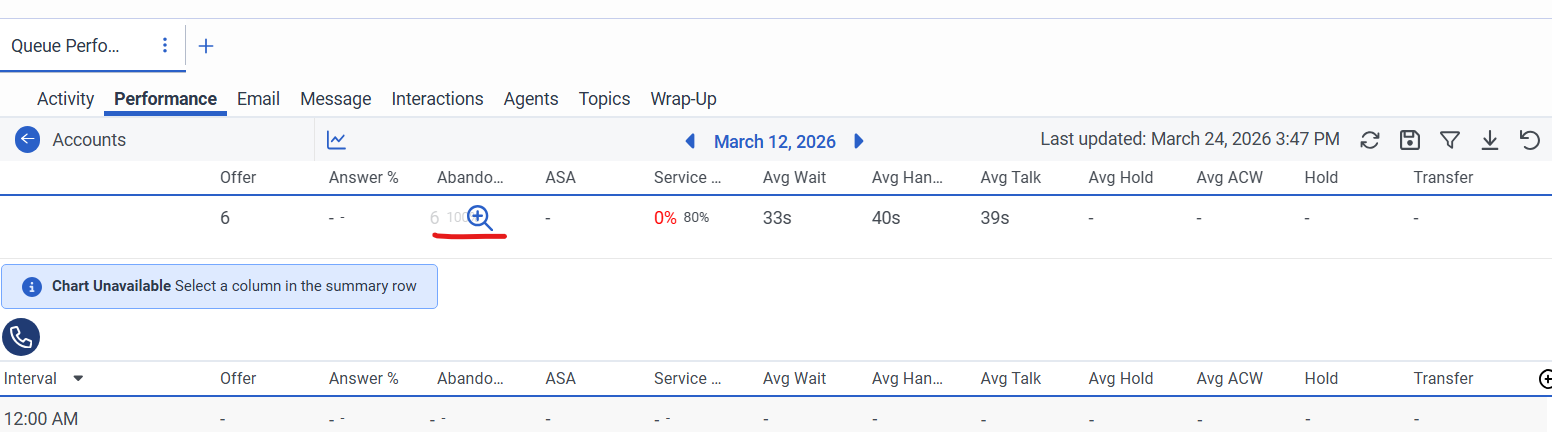Click the magnifier icon in Abandon cell
This screenshot has width=1552, height=432.
(x=481, y=217)
